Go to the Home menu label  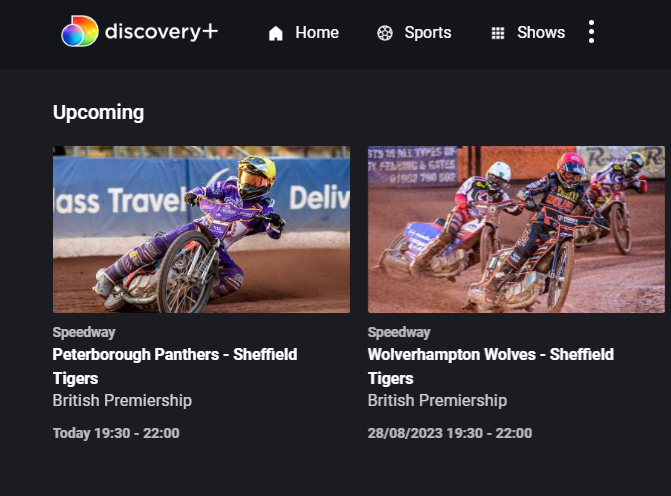point(317,33)
